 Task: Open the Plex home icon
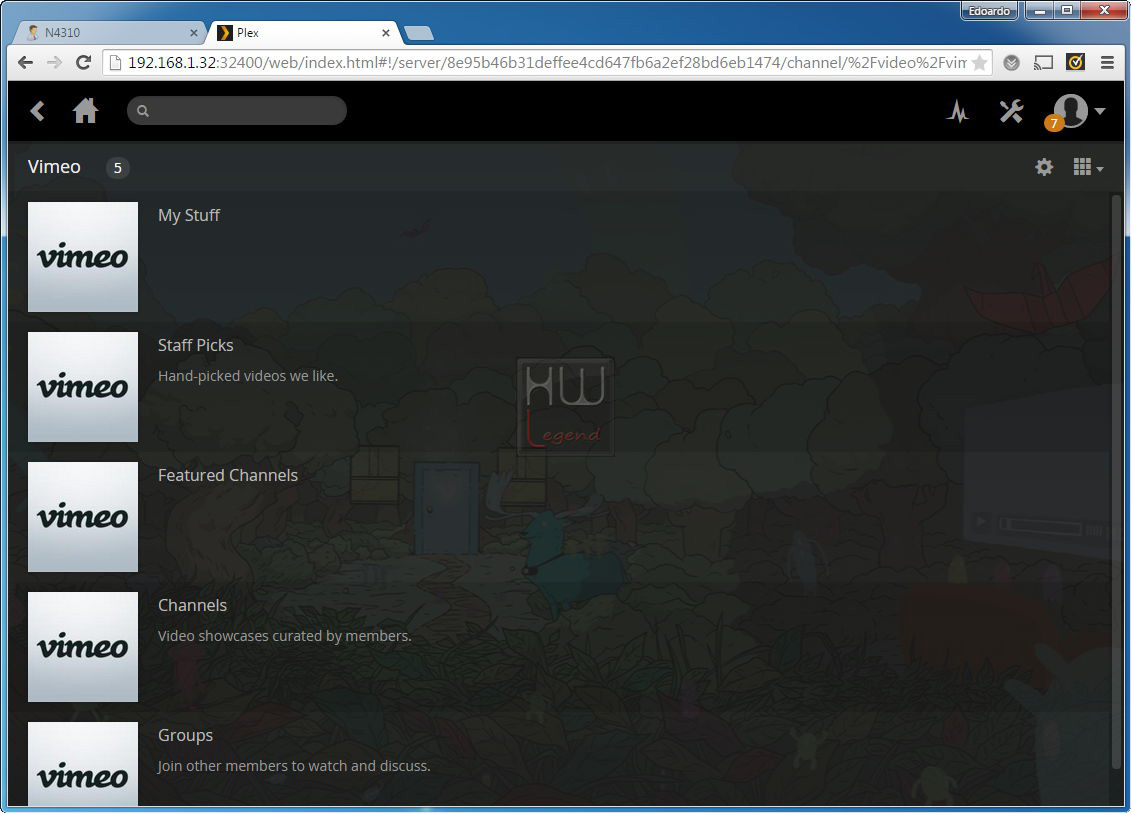[85, 111]
